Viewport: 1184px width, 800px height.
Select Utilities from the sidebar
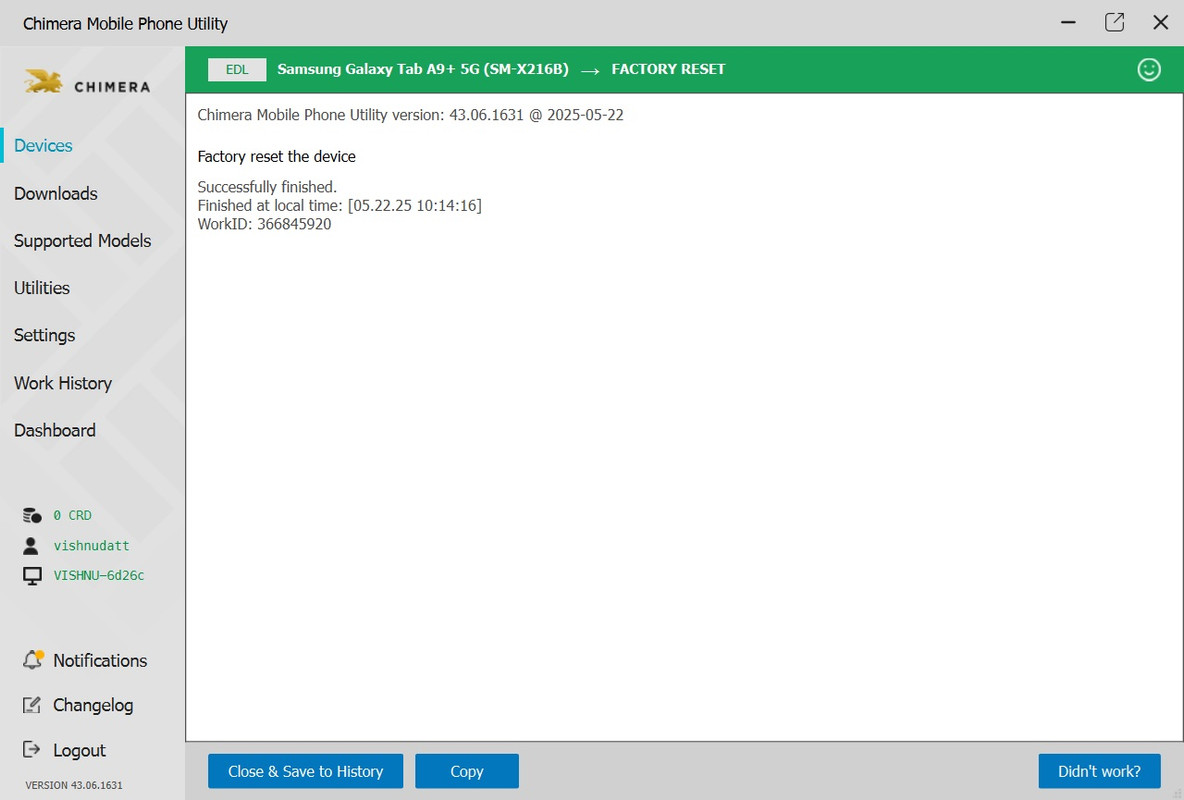42,288
